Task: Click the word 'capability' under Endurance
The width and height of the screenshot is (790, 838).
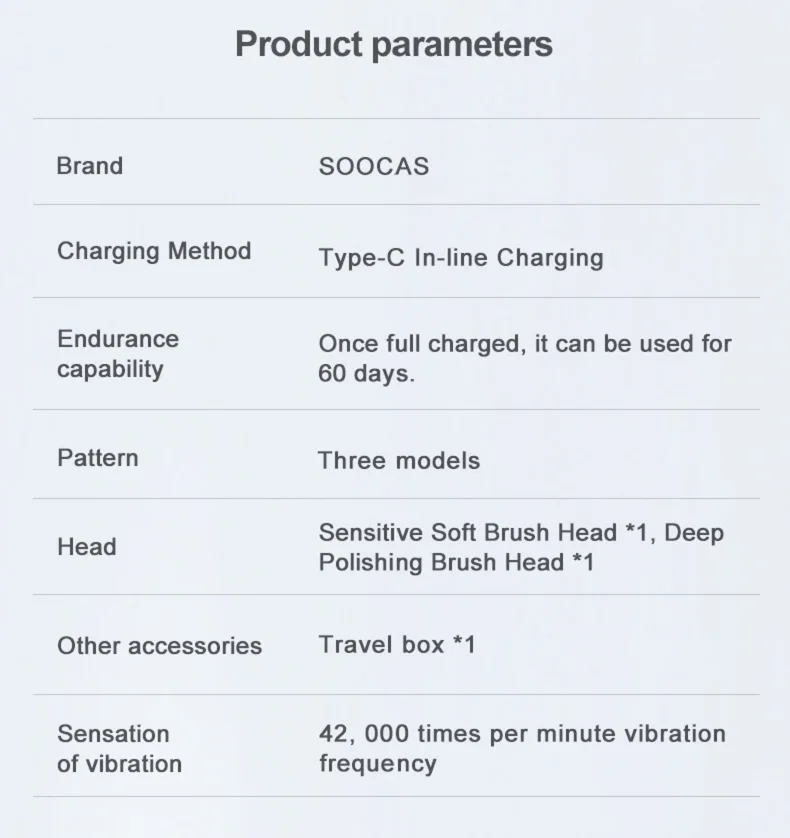Action: pos(110,369)
